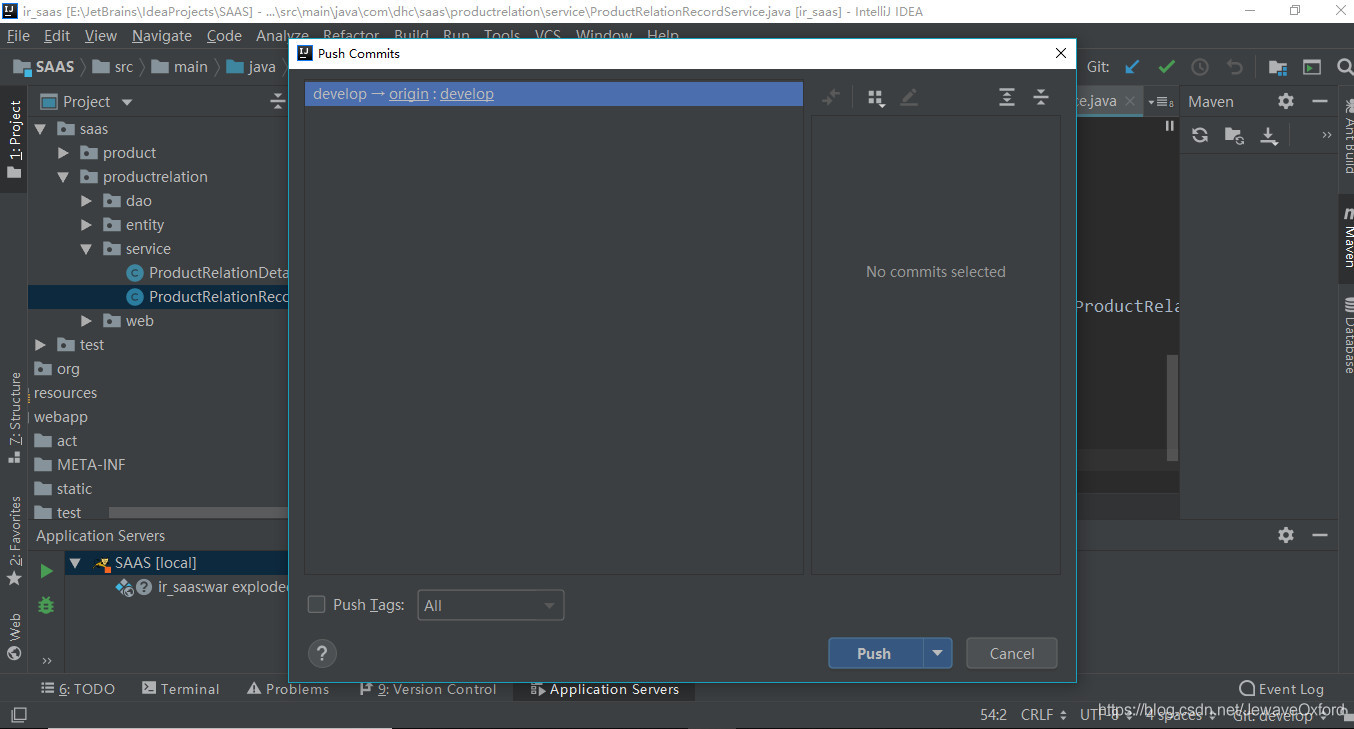Debug the application server bug icon
This screenshot has height=729, width=1354.
pos(46,605)
